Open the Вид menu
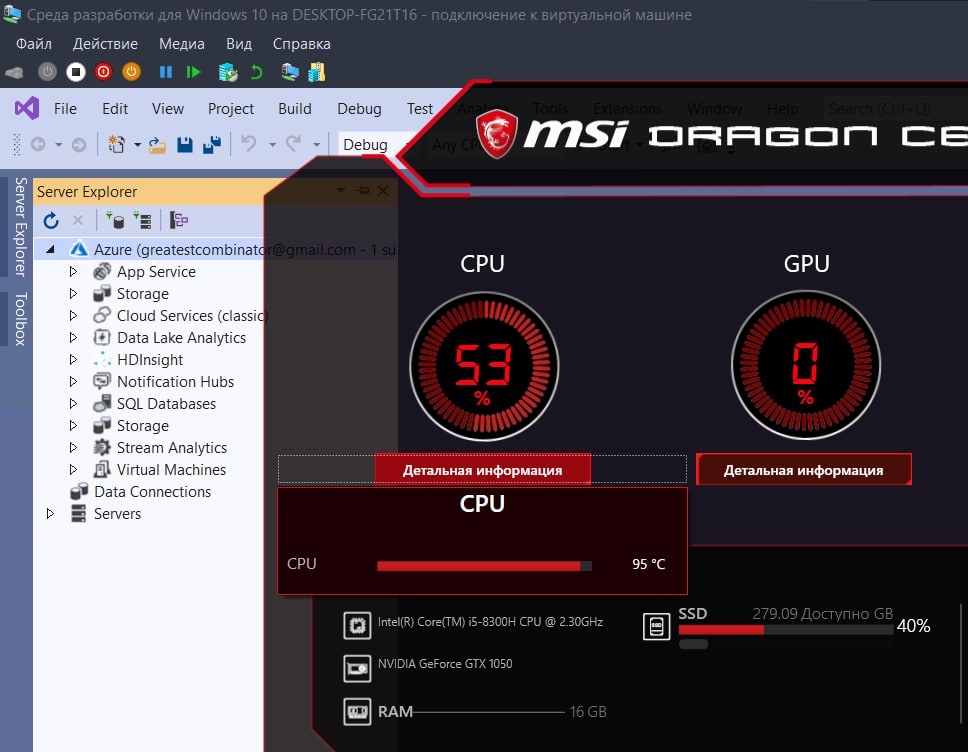This screenshot has height=752, width=968. point(239,44)
